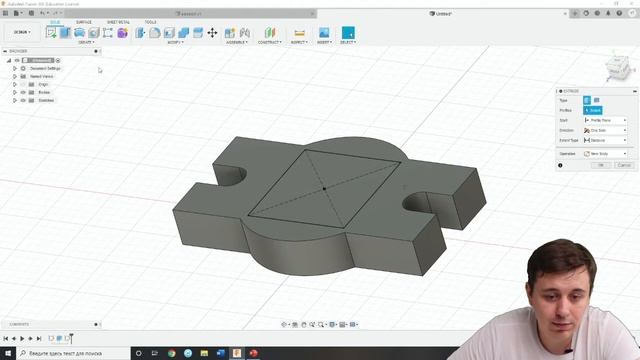The height and width of the screenshot is (360, 640).
Task: Select the Offset Plane construct tool
Action: click(x=270, y=33)
